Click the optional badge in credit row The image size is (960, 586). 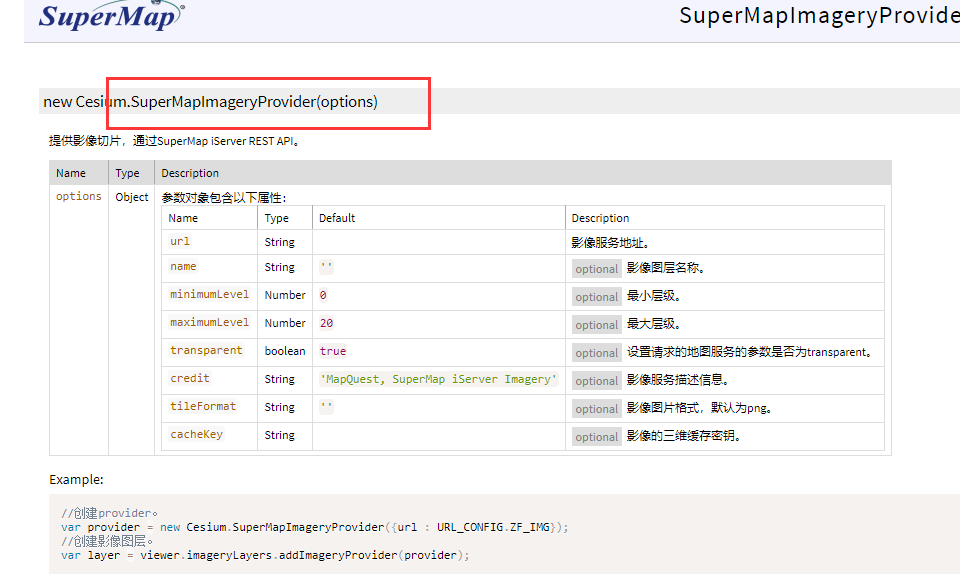pos(597,381)
